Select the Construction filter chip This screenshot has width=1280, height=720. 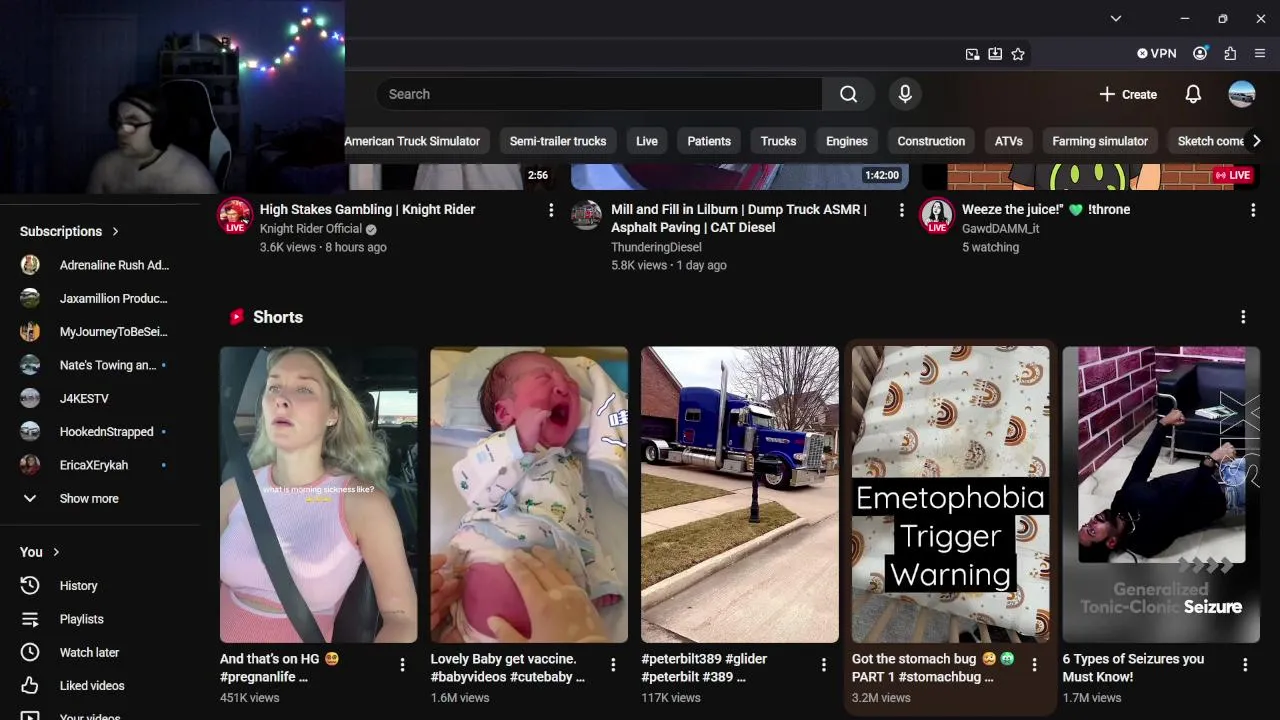point(931,141)
